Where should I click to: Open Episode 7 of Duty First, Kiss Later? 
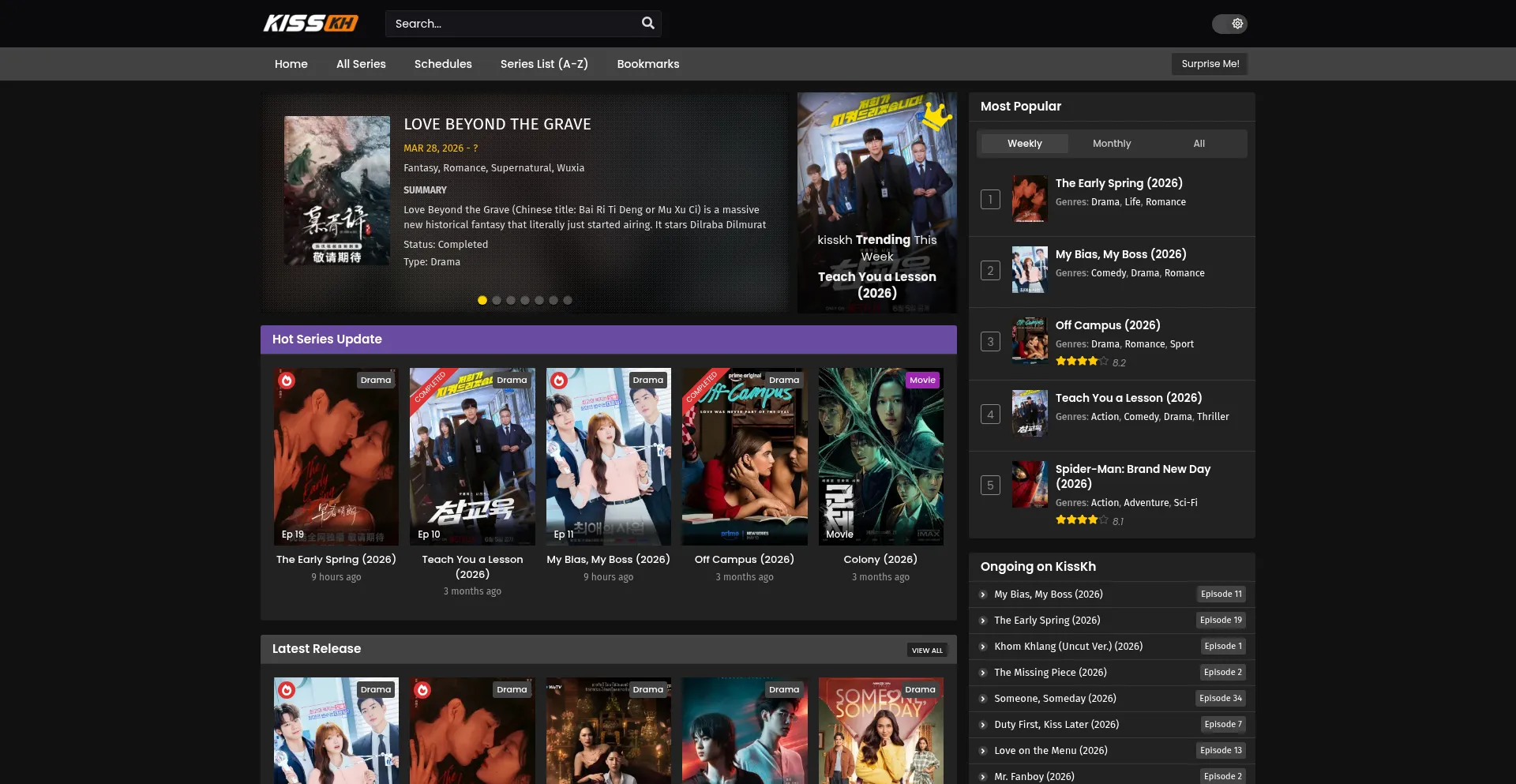(x=1222, y=724)
